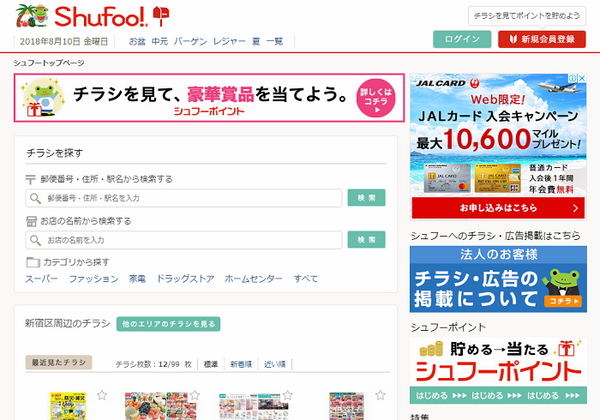This screenshot has width=600, height=420.
Task: Click the シュフートップページ breadcrumb
Action: point(49,63)
